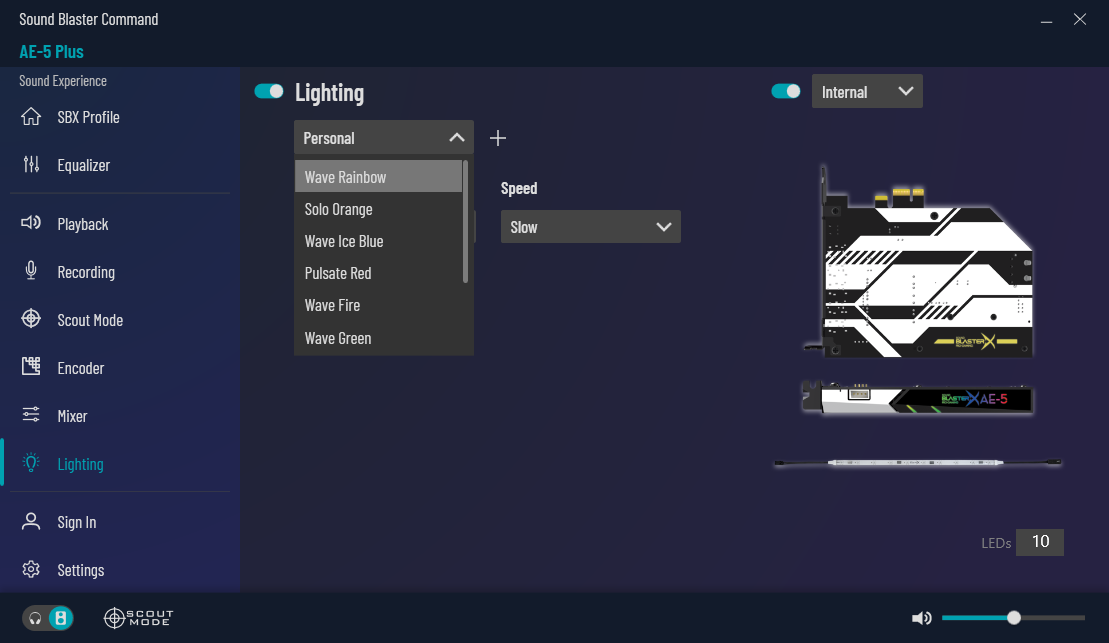1109x643 pixels.
Task: Click the AE-5 card side-view image
Action: (x=917, y=398)
